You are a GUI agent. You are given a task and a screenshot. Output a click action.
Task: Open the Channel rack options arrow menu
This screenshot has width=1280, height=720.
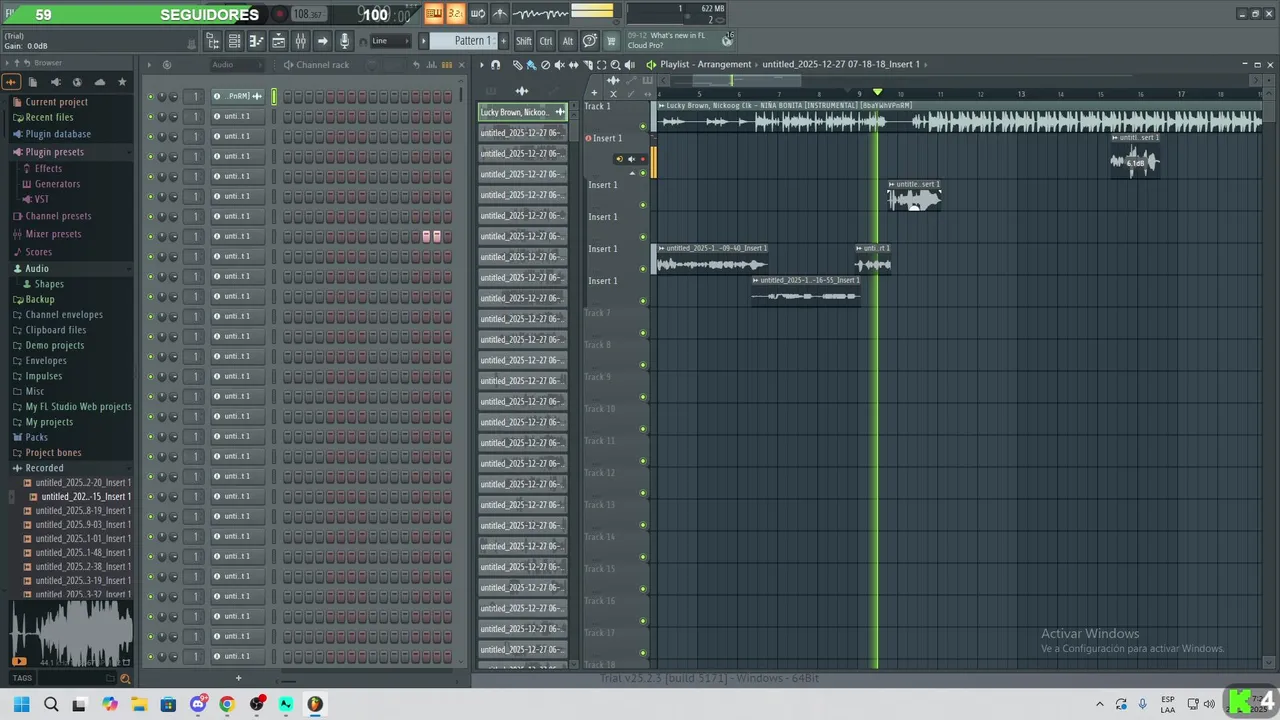(149, 65)
